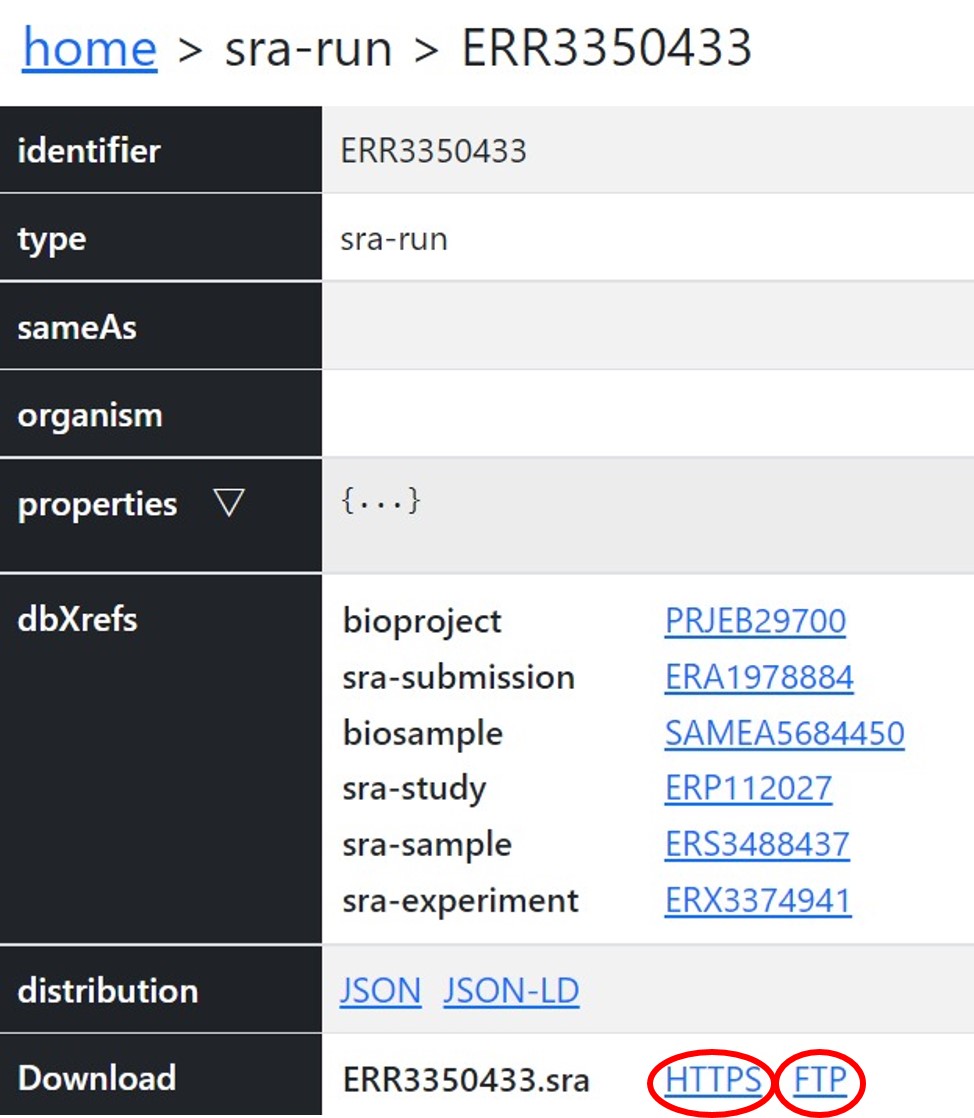Open sra-submission ERA1978884 link
Viewport: 974px width, 1118px height.
tap(759, 677)
